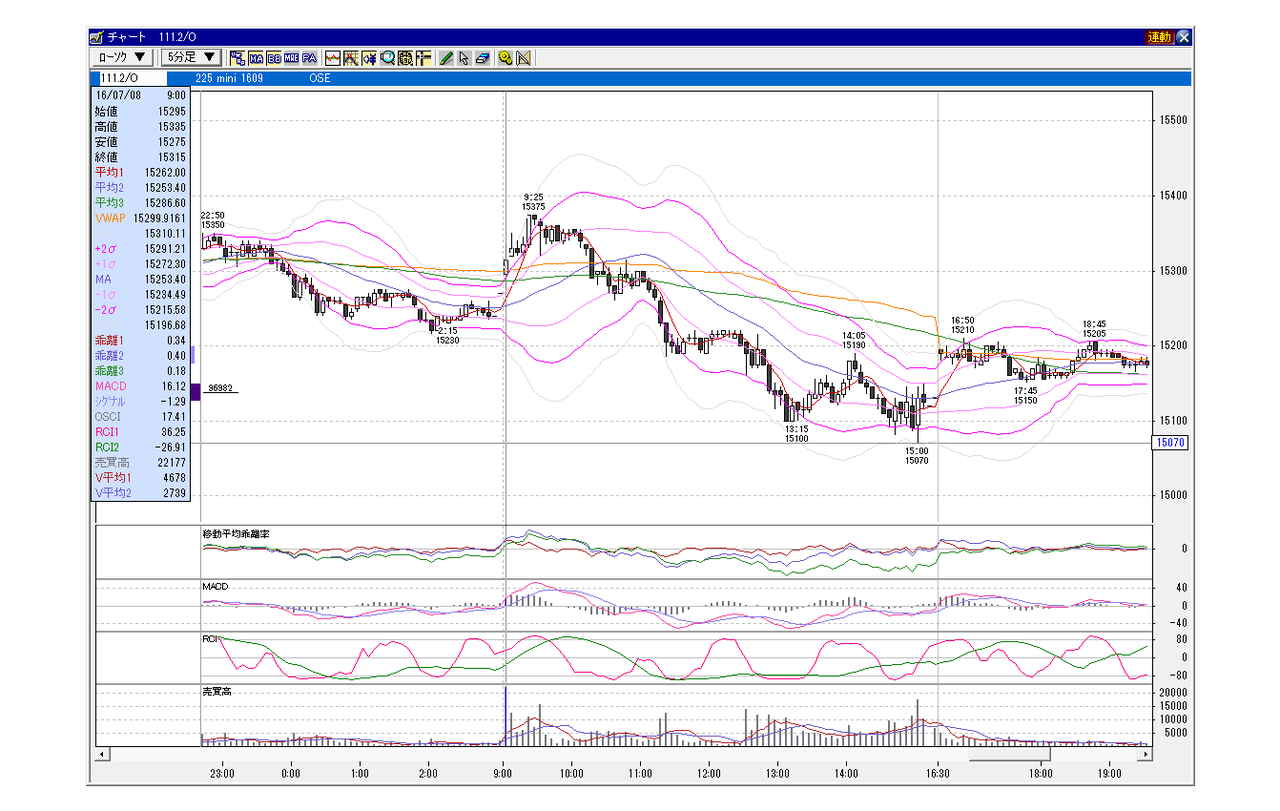Toggle the MA moving average indicator

[x=256, y=58]
